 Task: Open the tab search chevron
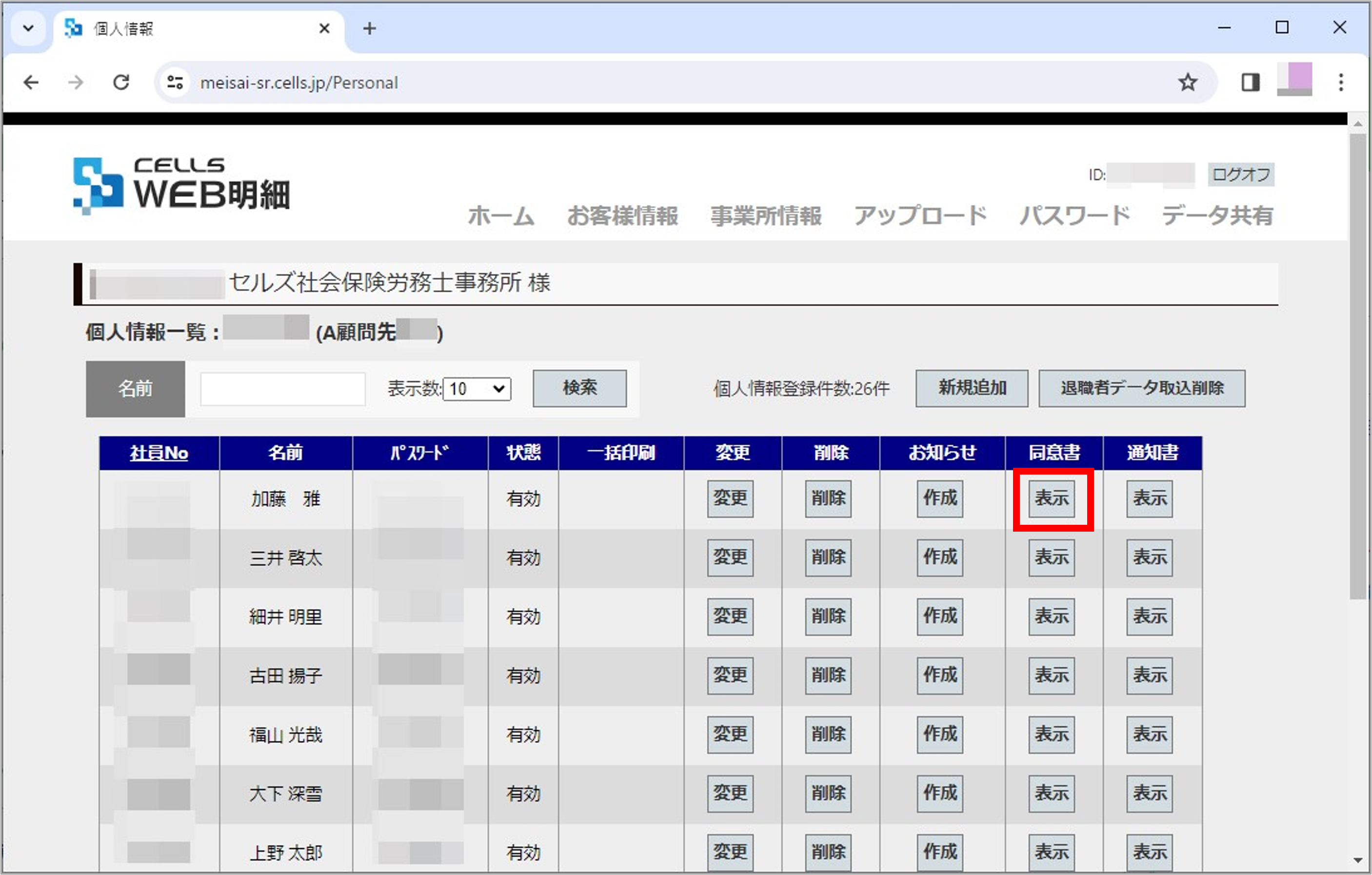pos(28,28)
